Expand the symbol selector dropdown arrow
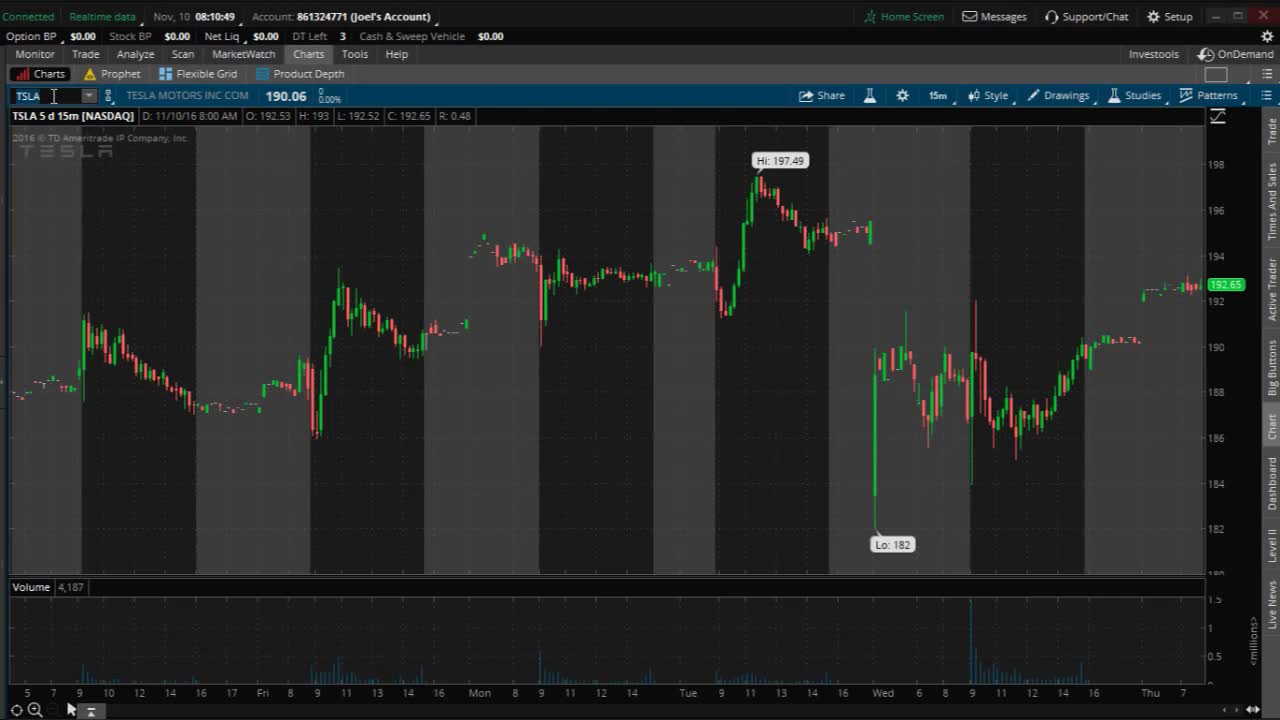1280x720 pixels. tap(89, 96)
